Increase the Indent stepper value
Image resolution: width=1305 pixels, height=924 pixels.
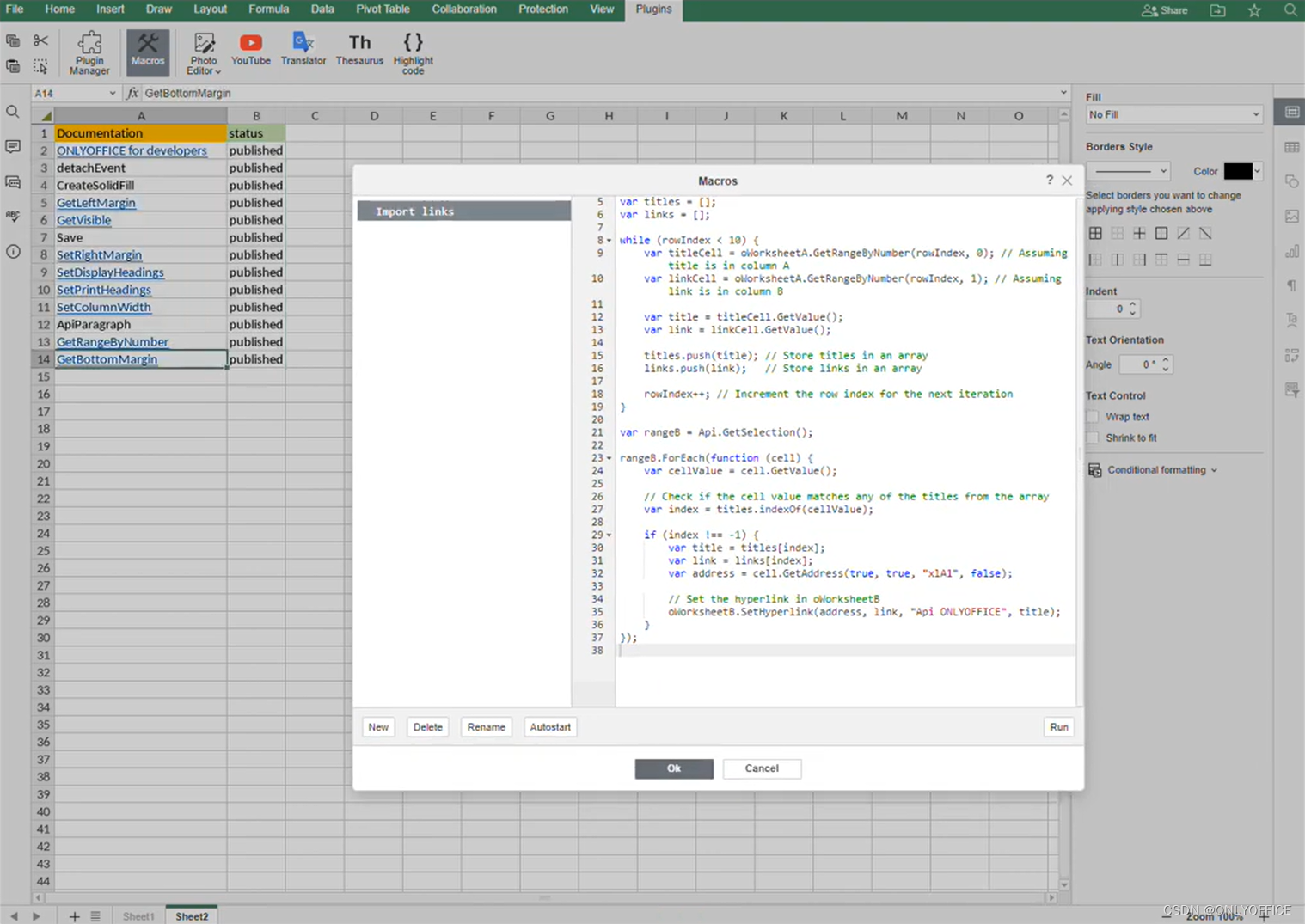point(1133,304)
